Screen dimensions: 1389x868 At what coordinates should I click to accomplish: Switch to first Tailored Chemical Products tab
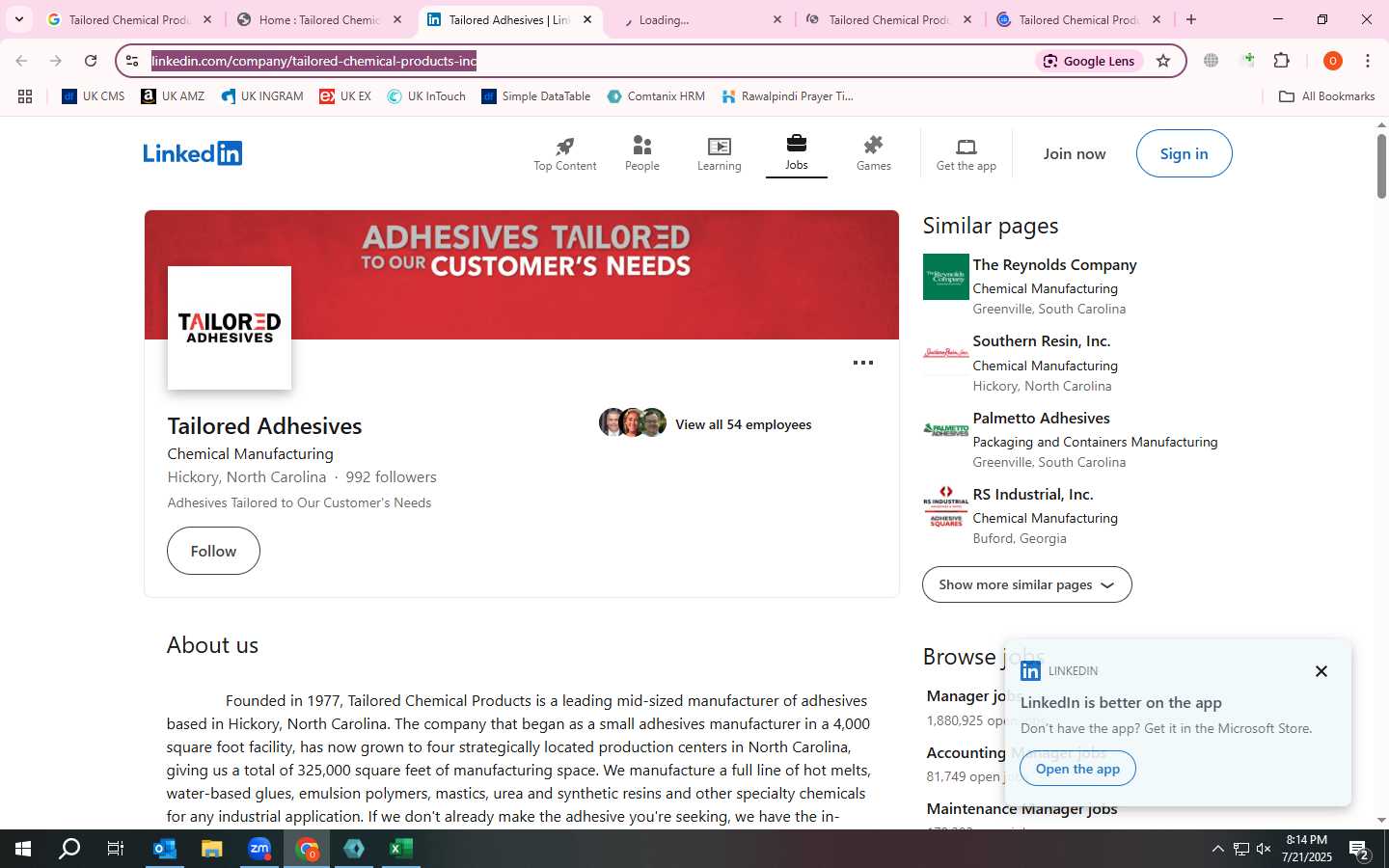129,19
